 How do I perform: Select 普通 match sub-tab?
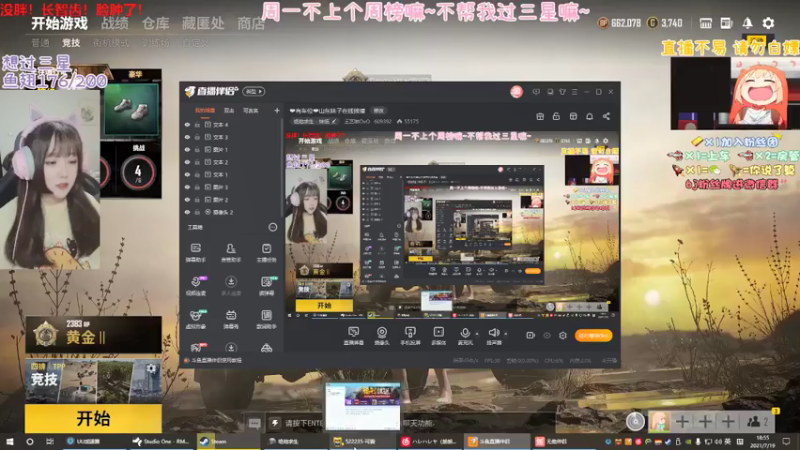[x=40, y=43]
